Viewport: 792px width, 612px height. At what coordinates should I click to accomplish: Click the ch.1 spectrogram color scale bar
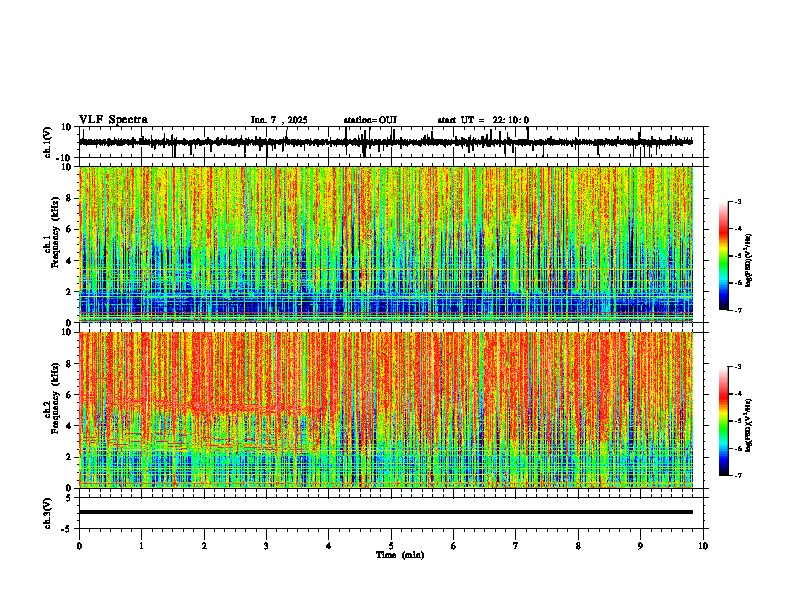(x=724, y=256)
